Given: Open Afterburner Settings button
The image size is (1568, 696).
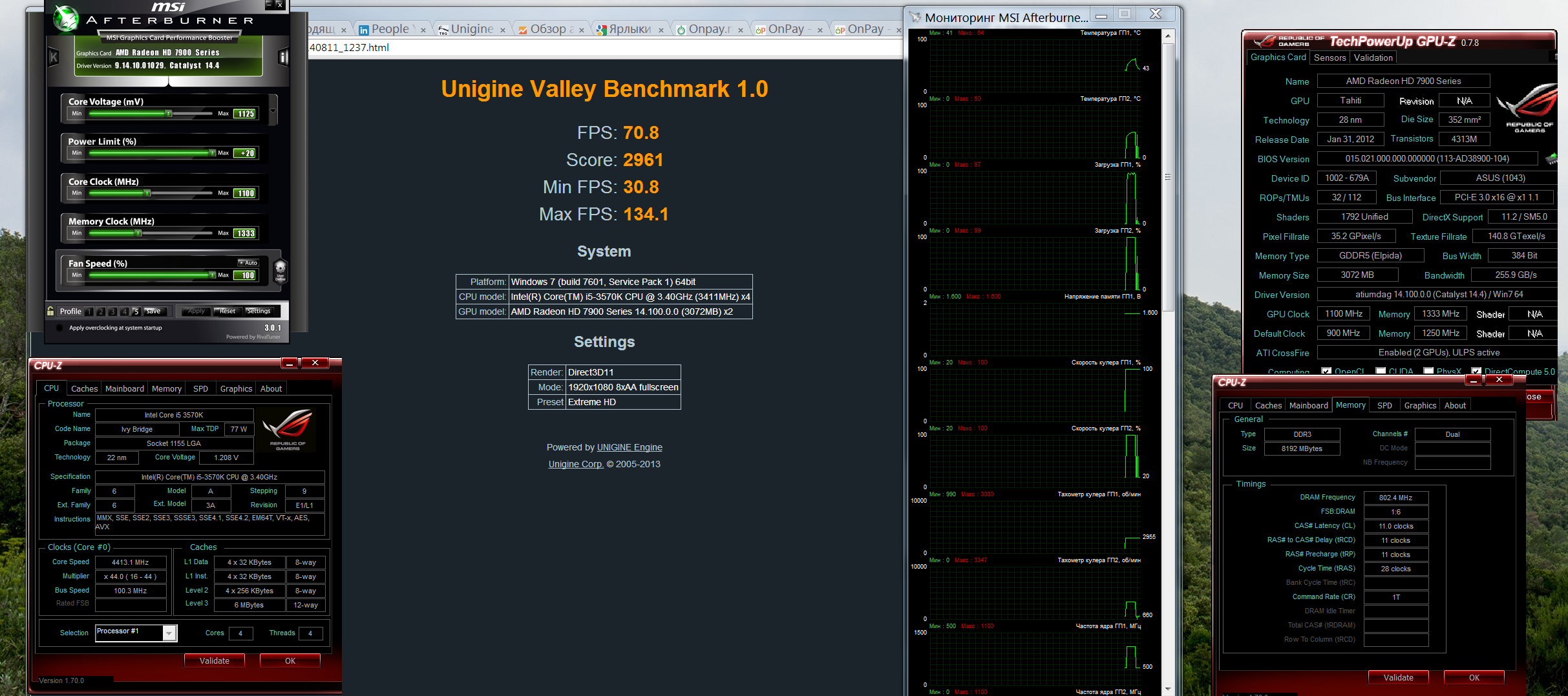Looking at the screenshot, I should pyautogui.click(x=259, y=311).
